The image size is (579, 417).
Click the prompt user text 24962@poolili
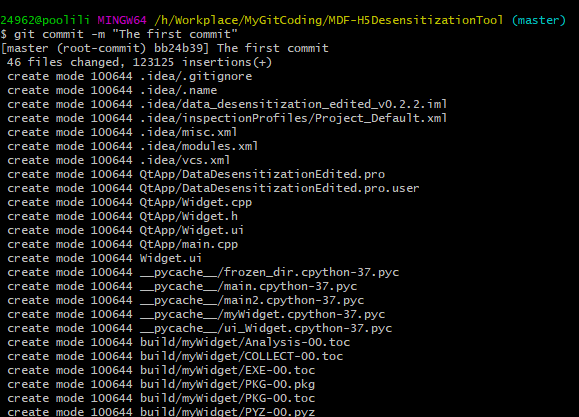(x=45, y=20)
